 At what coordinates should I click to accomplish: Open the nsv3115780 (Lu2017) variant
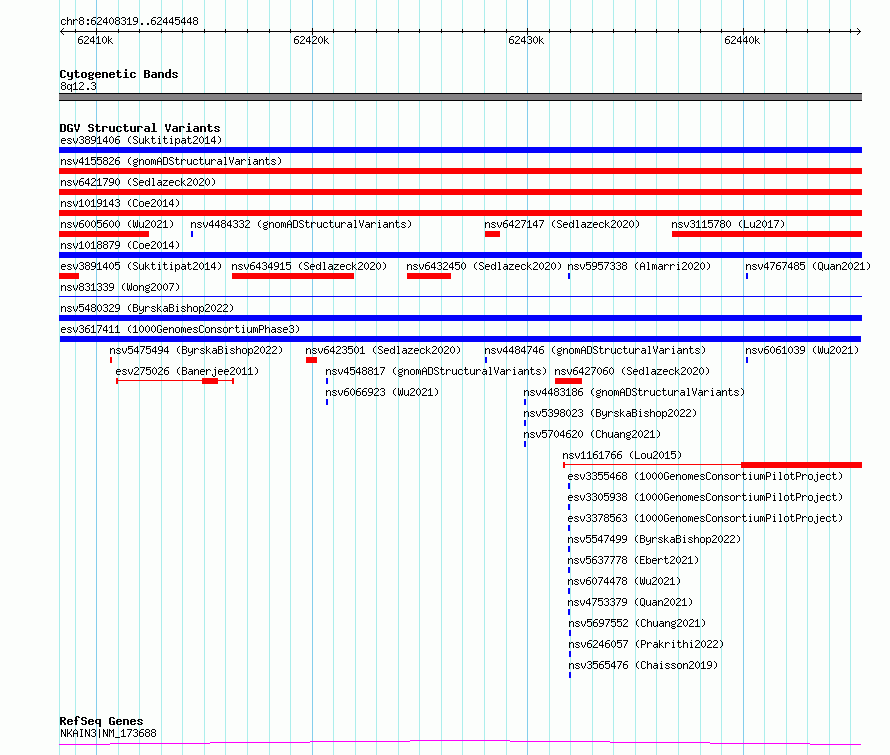coord(728,224)
